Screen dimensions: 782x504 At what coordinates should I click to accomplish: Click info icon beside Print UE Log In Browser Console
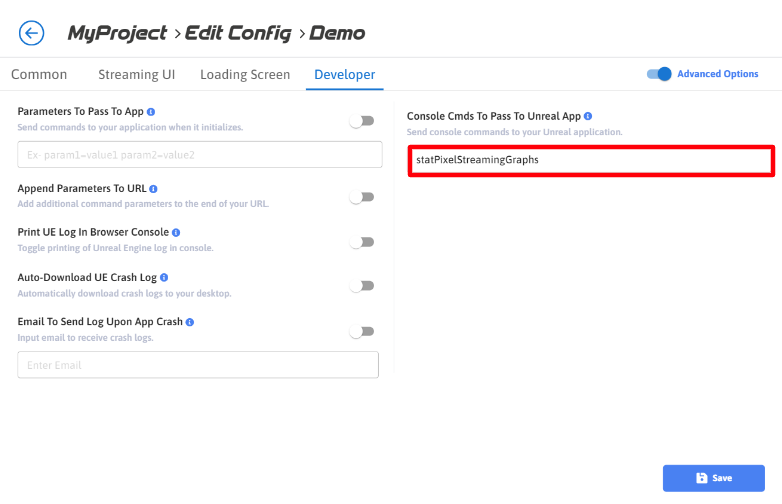(176, 232)
